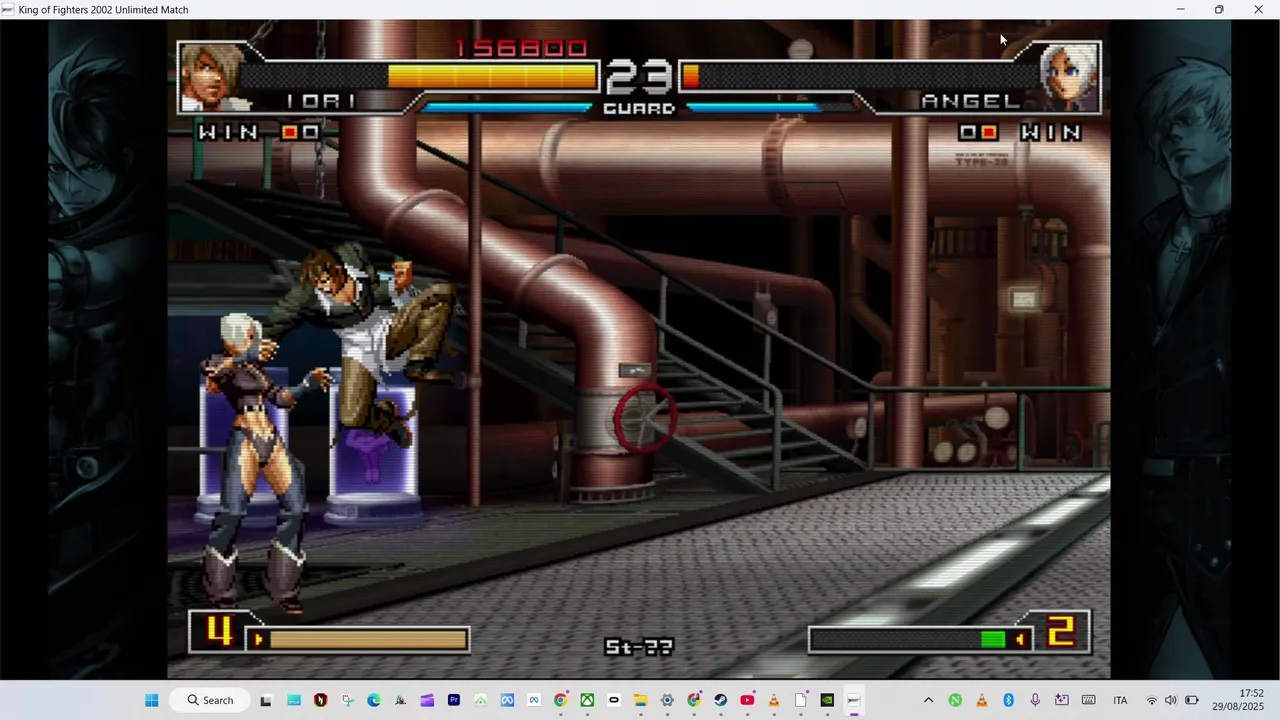Screen dimensions: 1280x720
Task: Open the Windows Start menu
Action: pyautogui.click(x=152, y=700)
